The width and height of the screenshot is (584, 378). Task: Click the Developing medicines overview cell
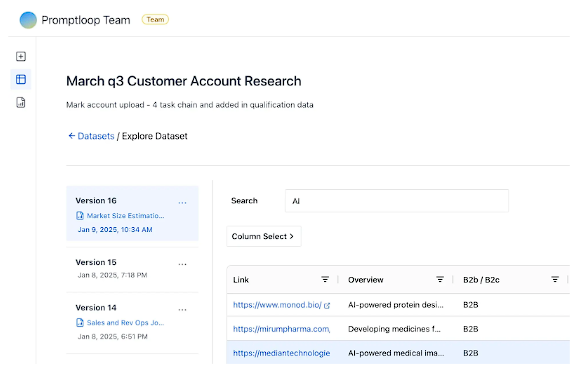pyautogui.click(x=394, y=329)
